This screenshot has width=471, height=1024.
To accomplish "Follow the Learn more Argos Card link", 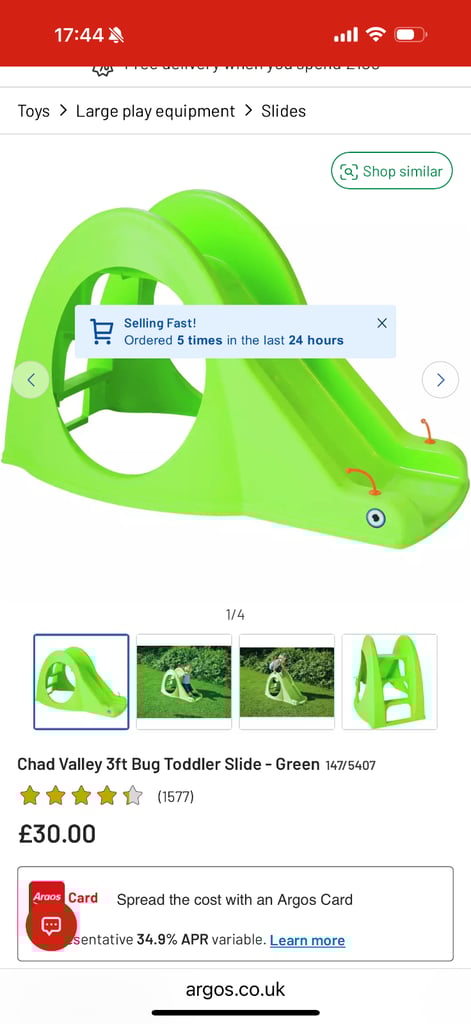I will click(307, 940).
